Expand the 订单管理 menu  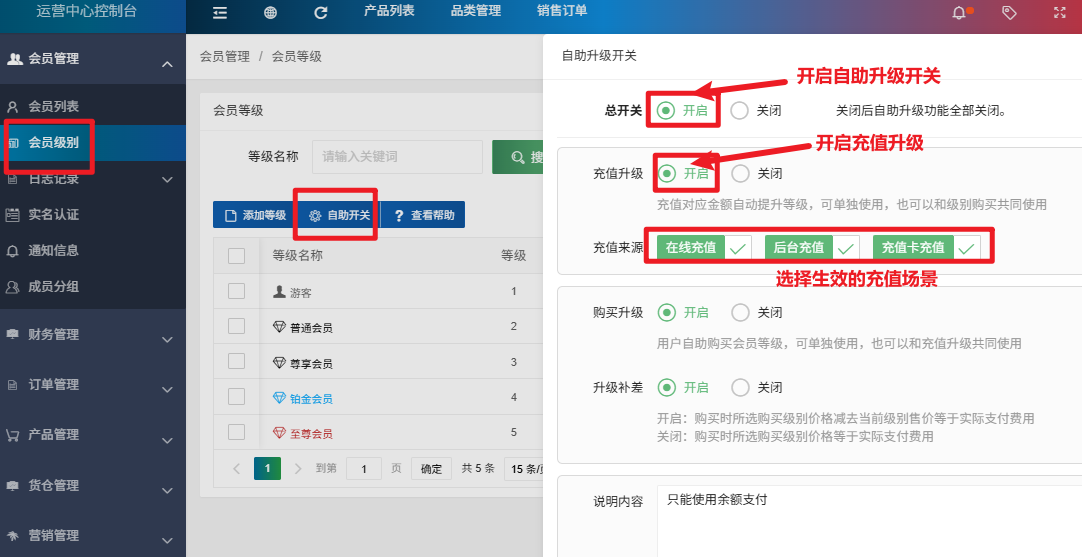[x=167, y=390]
